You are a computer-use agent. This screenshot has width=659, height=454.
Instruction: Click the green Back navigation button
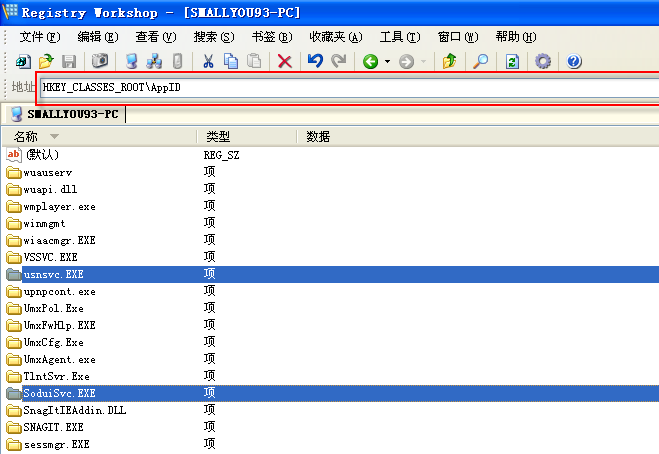tap(370, 62)
